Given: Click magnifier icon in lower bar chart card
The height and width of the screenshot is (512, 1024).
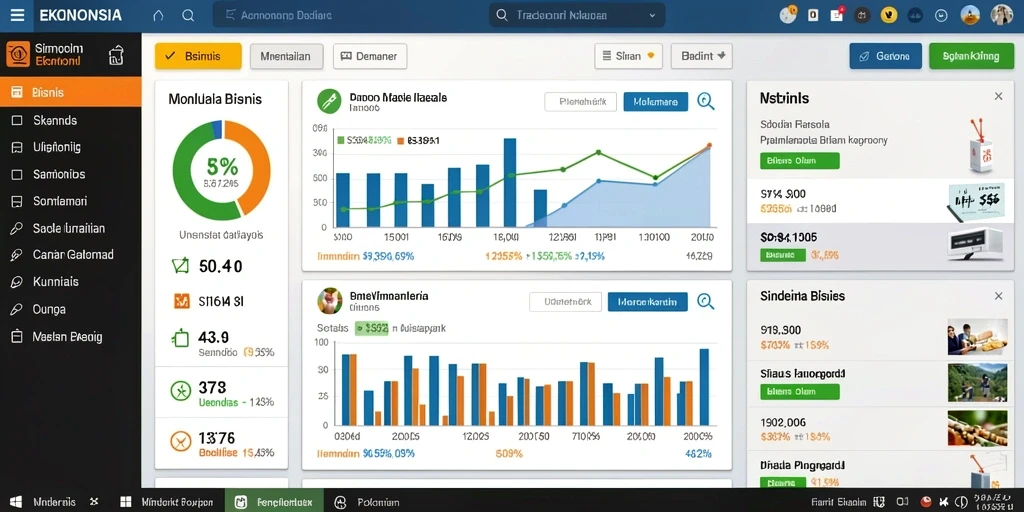Looking at the screenshot, I should [706, 301].
